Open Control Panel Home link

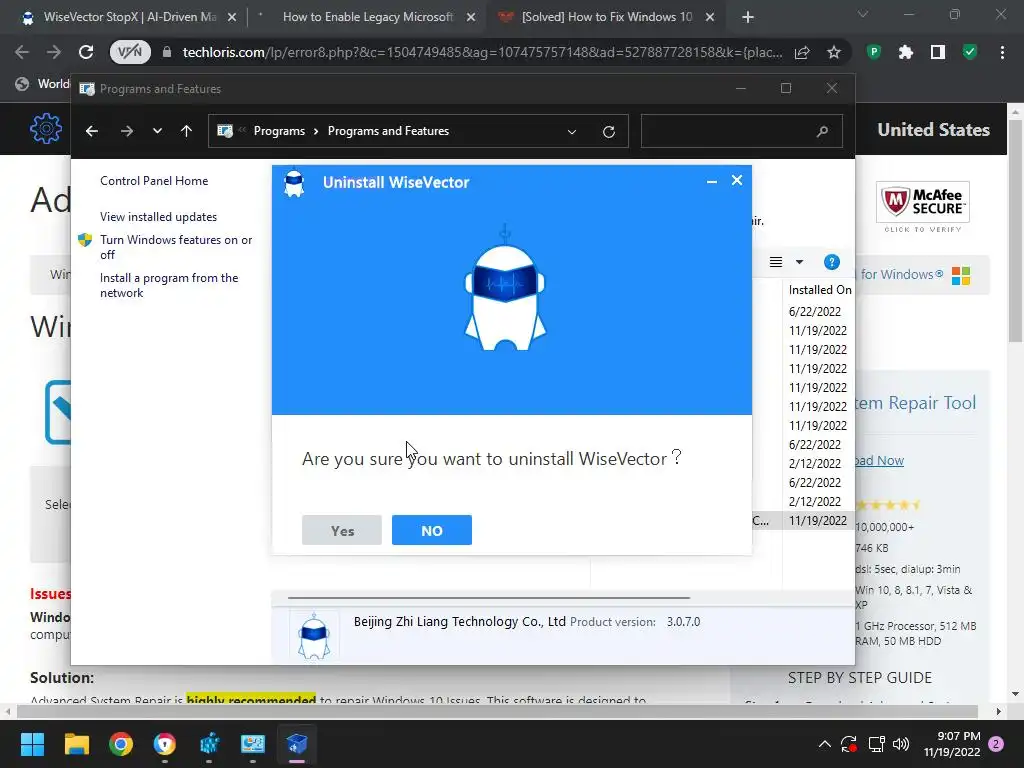(154, 181)
